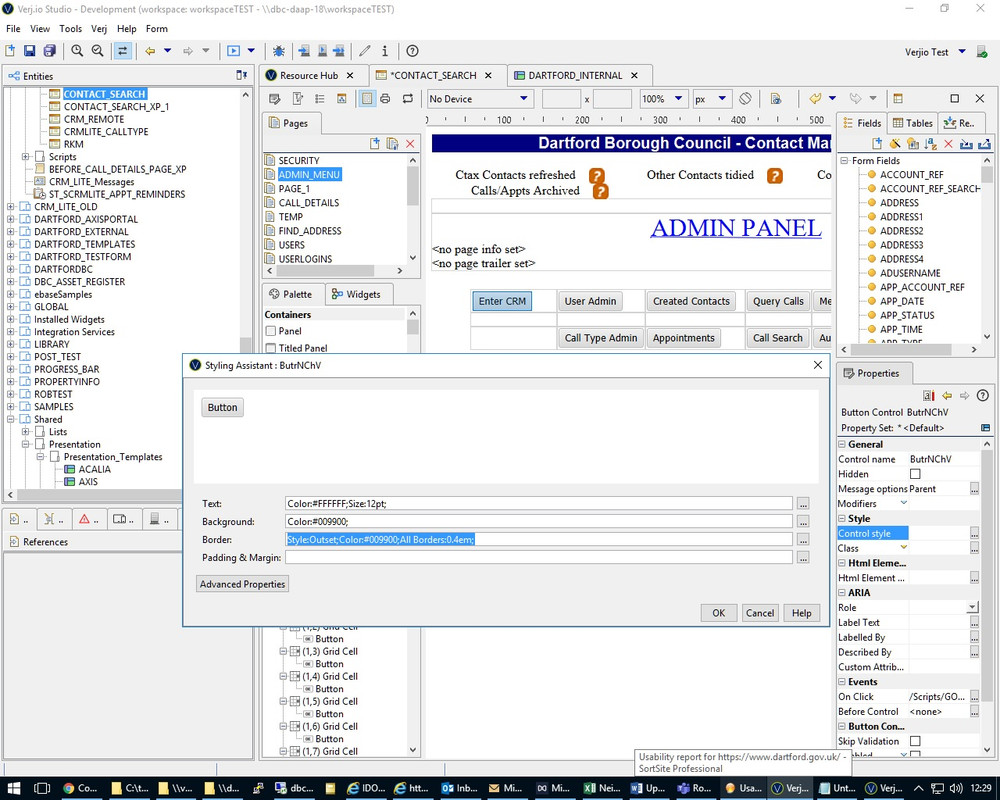Expand the DARTFORD_EXTERNAL tree node

[10, 232]
